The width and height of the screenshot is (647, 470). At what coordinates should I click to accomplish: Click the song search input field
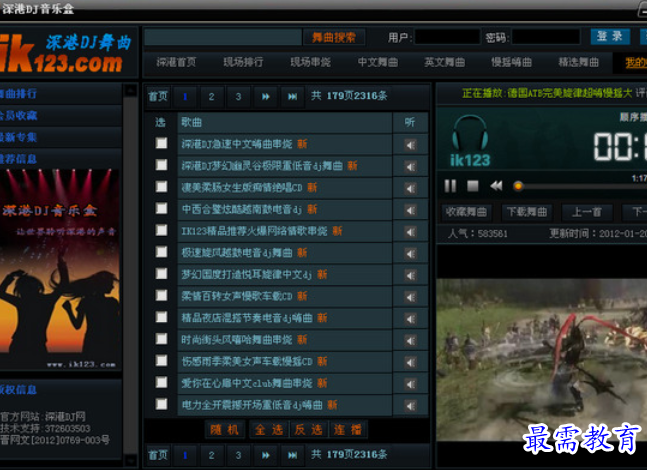223,37
